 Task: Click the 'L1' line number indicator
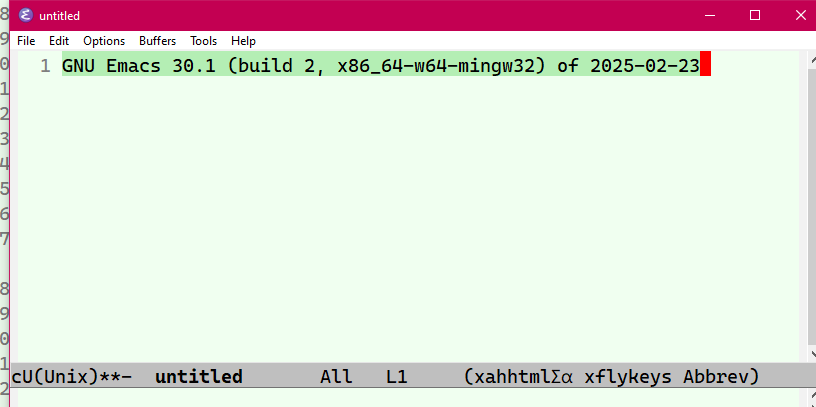click(397, 376)
